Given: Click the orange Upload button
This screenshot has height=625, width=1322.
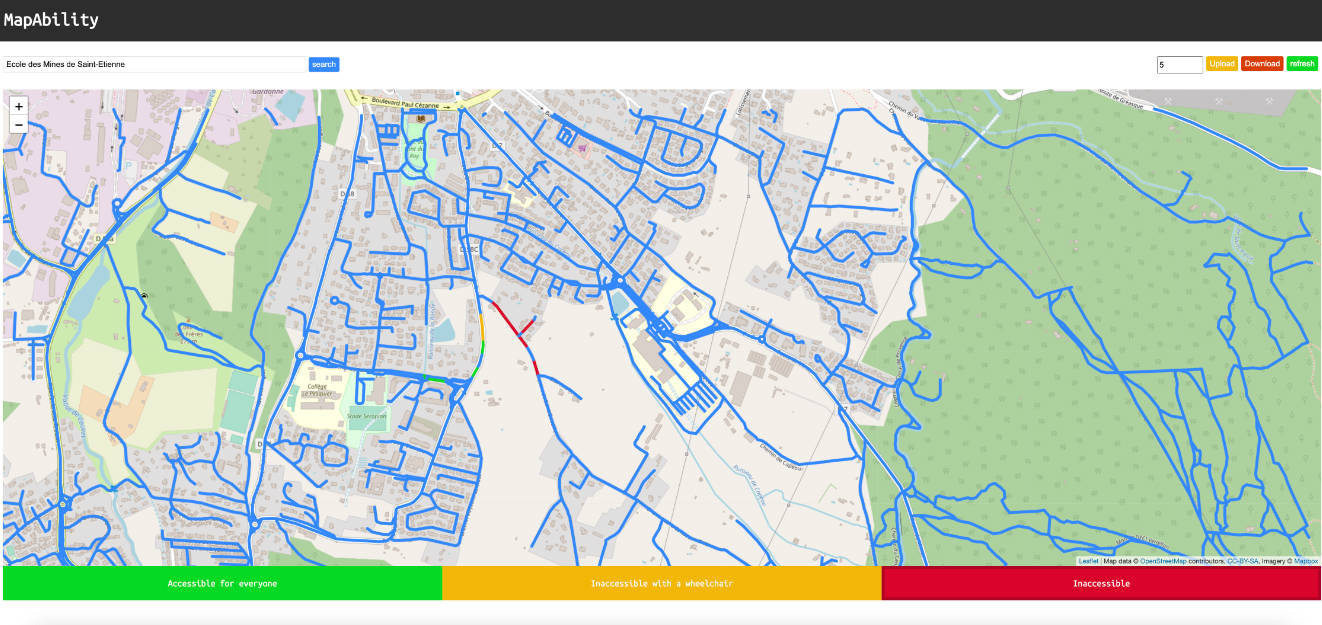Looking at the screenshot, I should coord(1221,64).
